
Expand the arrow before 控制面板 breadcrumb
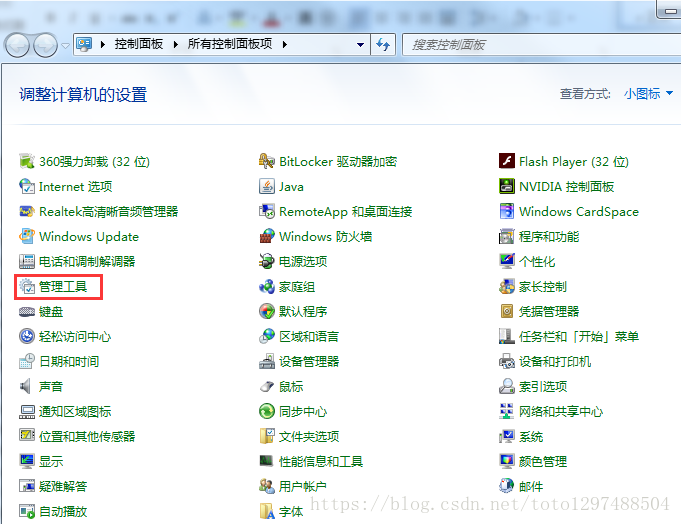[x=102, y=44]
